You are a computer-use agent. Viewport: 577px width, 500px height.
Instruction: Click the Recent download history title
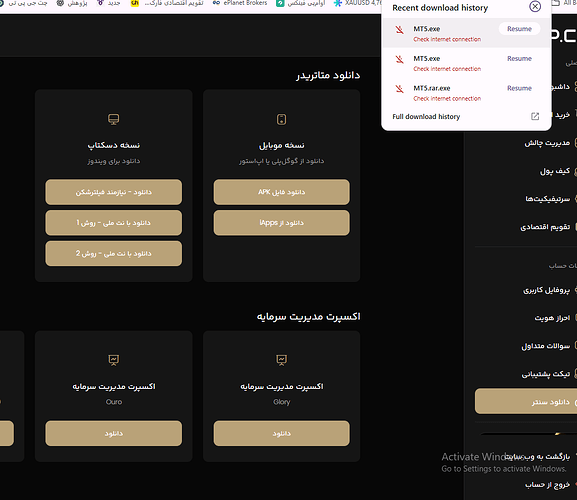[x=440, y=8]
